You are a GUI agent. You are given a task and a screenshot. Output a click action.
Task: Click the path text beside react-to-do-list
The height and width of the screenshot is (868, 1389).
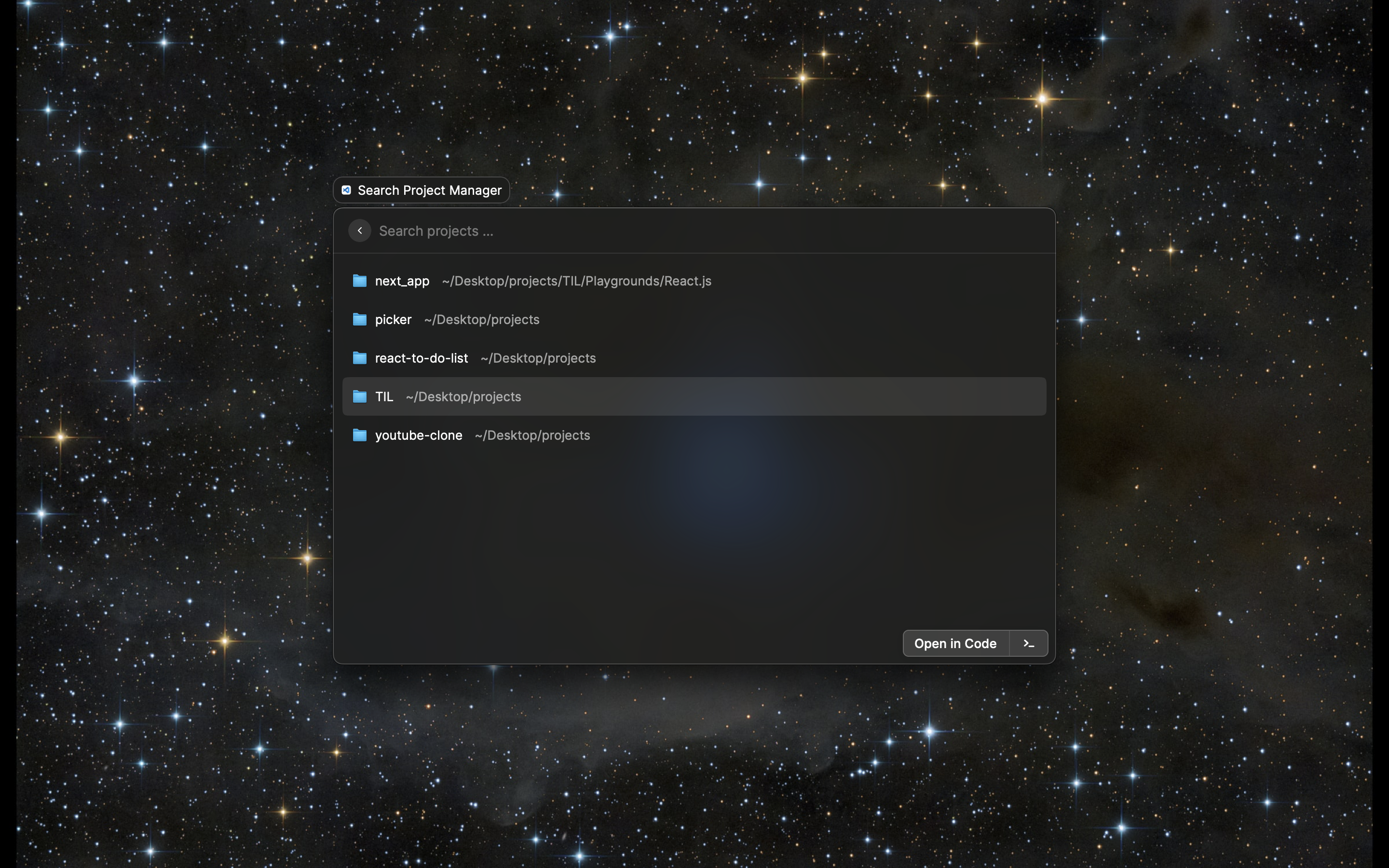pyautogui.click(x=538, y=358)
